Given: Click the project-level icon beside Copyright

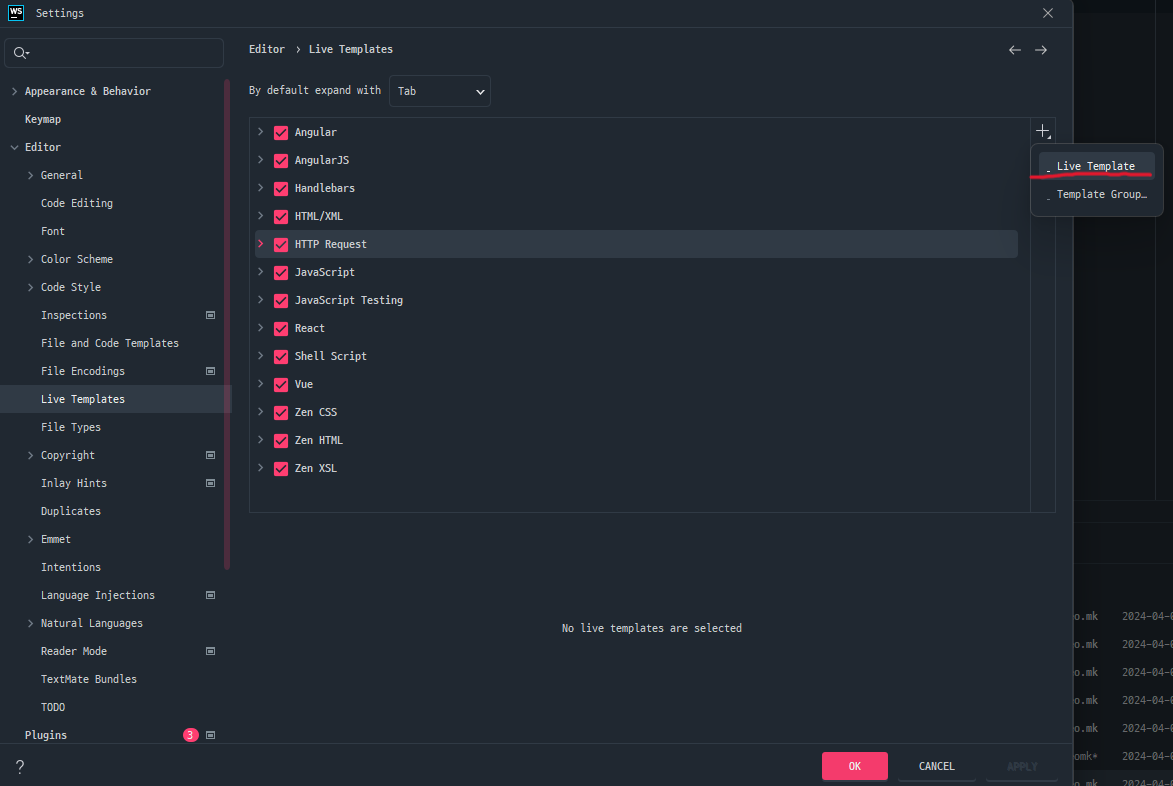Looking at the screenshot, I should click(x=210, y=455).
